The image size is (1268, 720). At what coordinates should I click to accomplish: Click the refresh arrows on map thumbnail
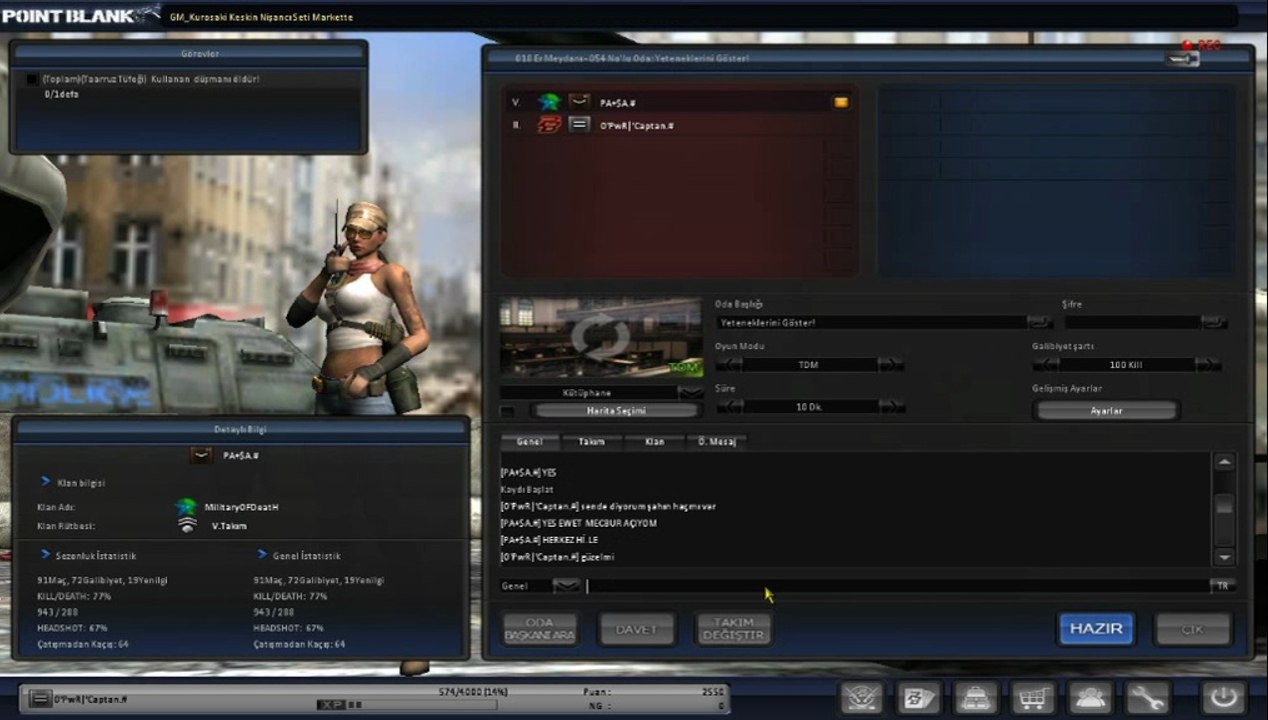pos(602,337)
